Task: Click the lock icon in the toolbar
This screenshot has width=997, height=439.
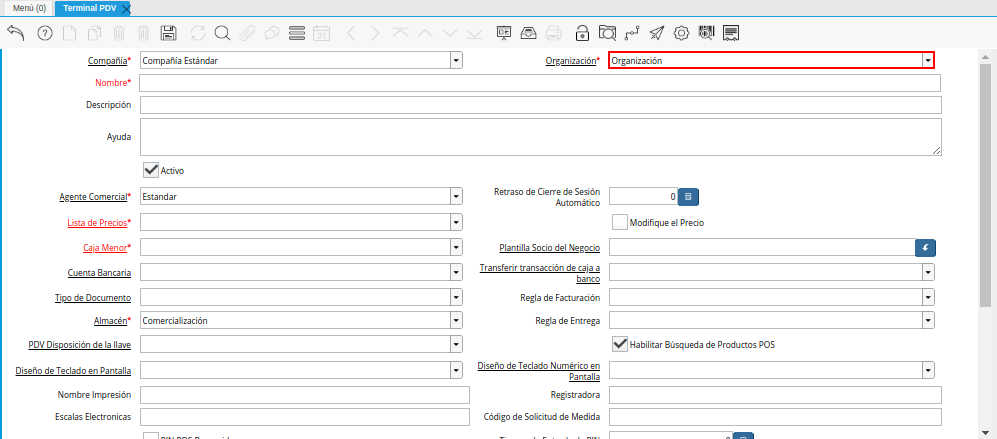Action: click(x=583, y=33)
